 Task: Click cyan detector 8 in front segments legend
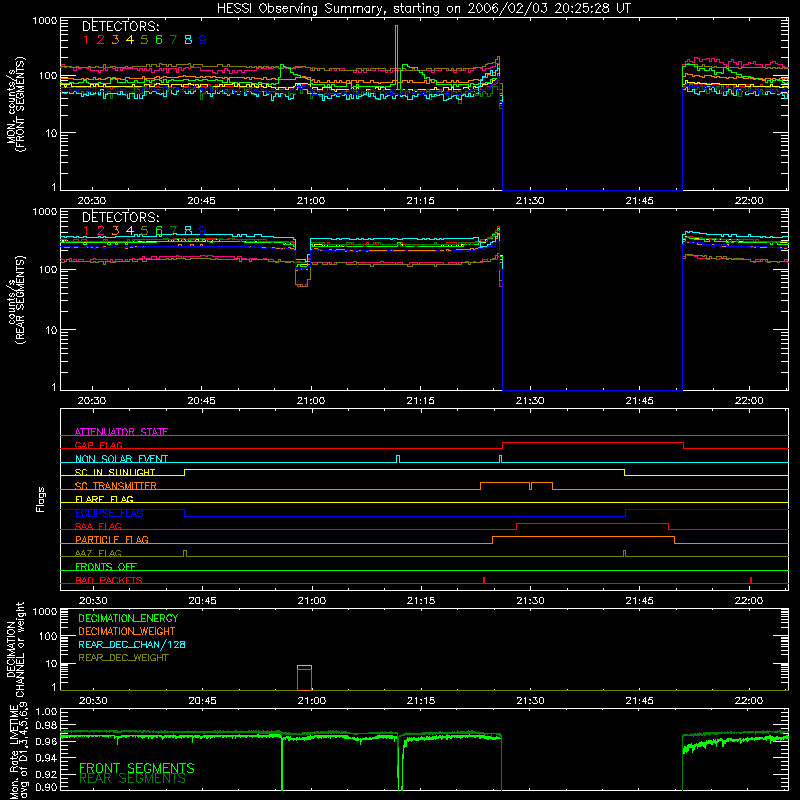pos(188,40)
